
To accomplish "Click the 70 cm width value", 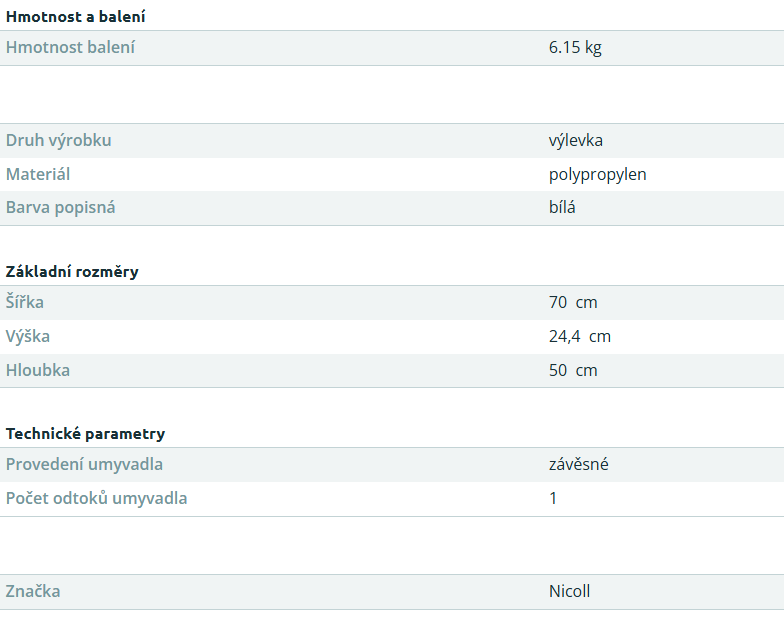I will click(x=573, y=302).
